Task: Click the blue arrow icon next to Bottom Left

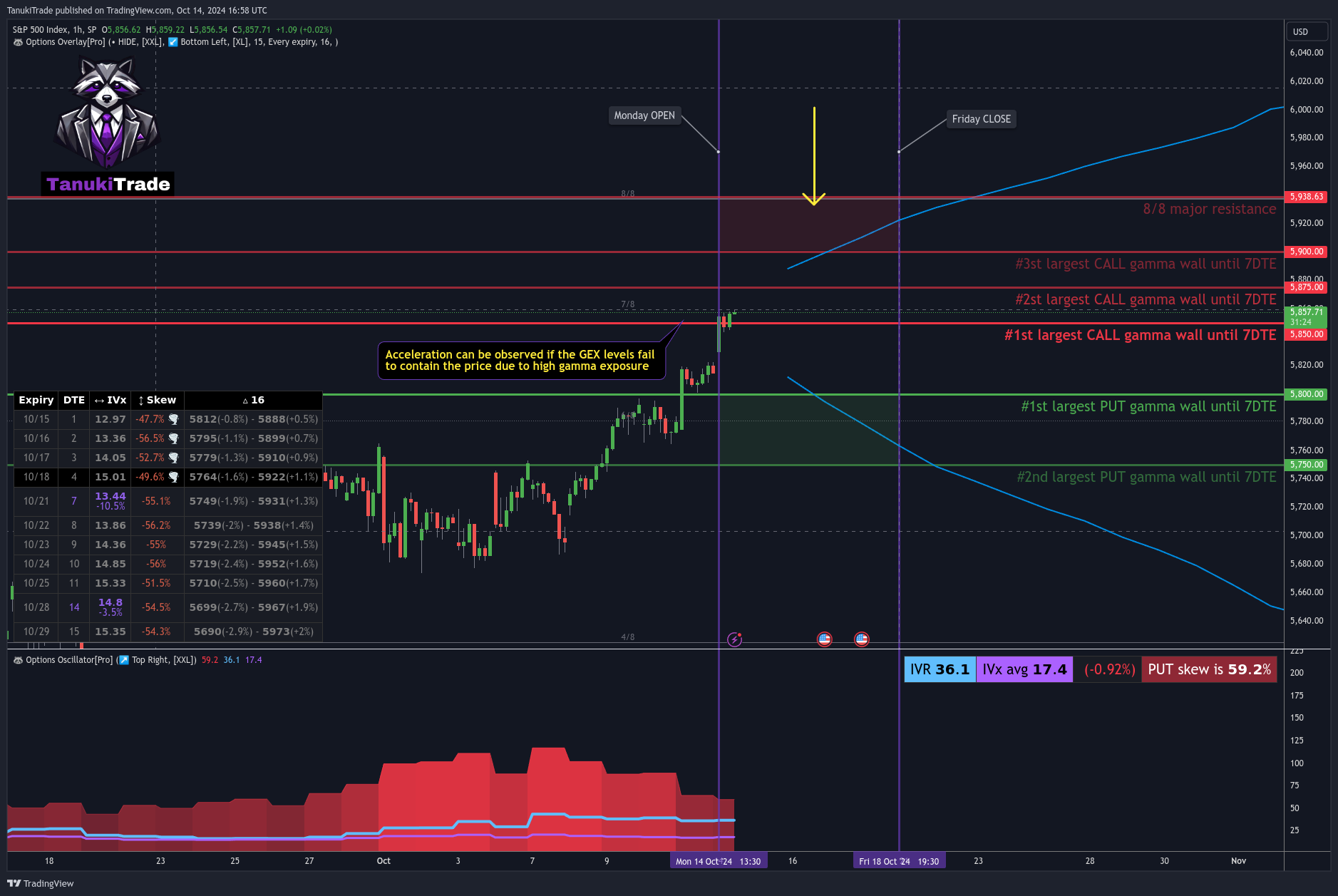Action: coord(173,42)
